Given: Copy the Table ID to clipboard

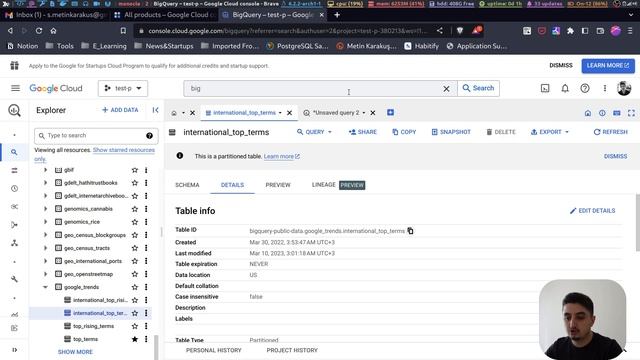Looking at the screenshot, I should [x=410, y=231].
